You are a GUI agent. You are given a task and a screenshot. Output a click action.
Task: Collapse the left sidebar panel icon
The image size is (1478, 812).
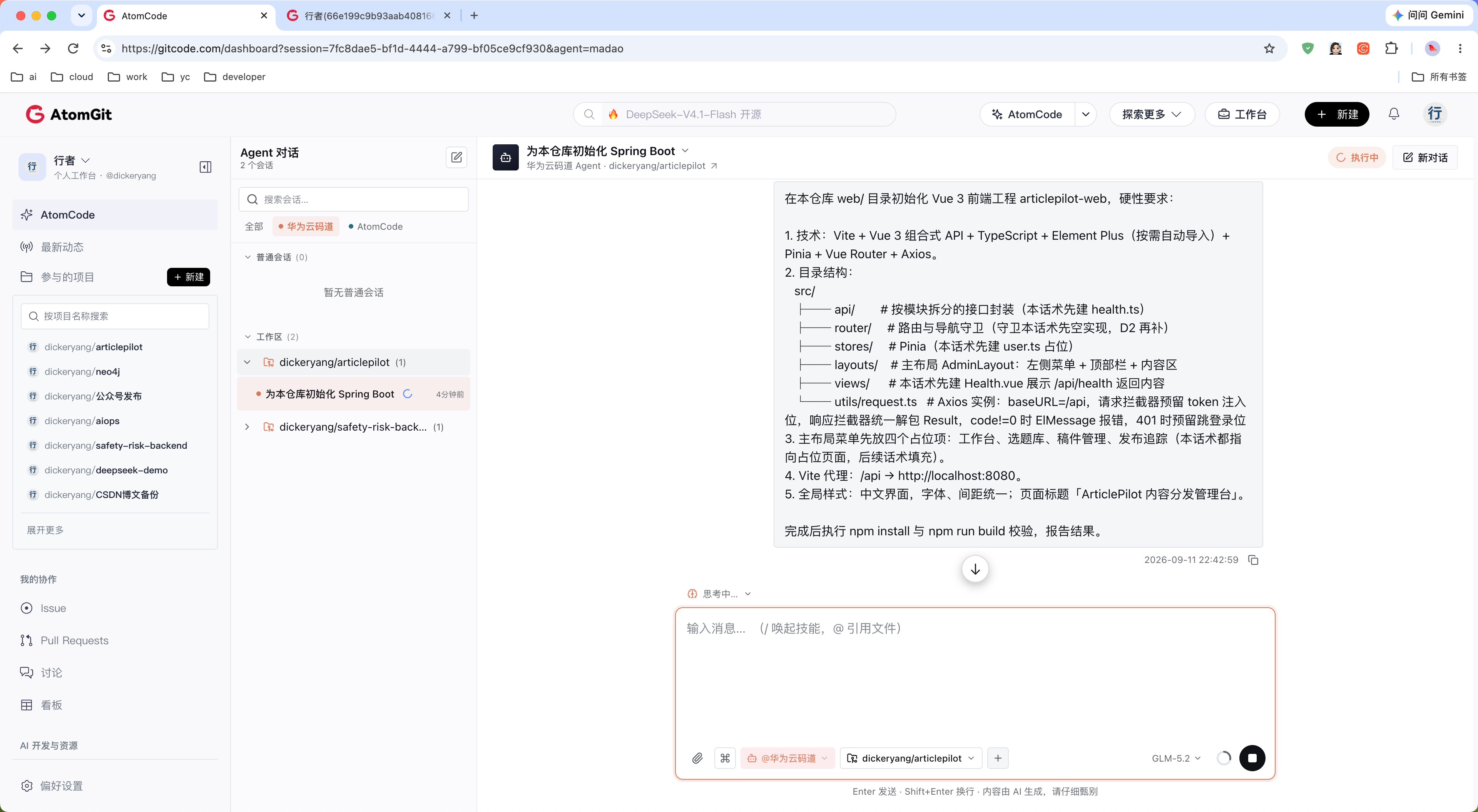click(x=206, y=167)
